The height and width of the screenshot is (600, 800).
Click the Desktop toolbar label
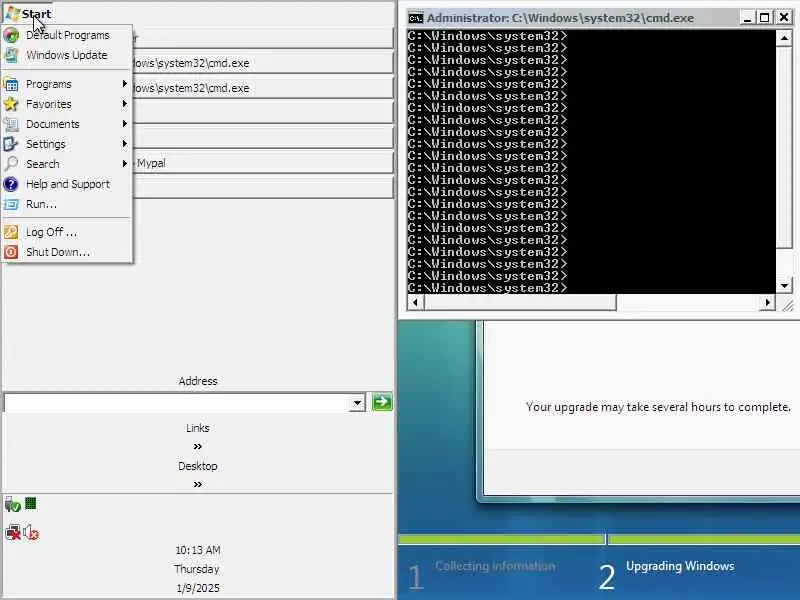[x=197, y=466]
